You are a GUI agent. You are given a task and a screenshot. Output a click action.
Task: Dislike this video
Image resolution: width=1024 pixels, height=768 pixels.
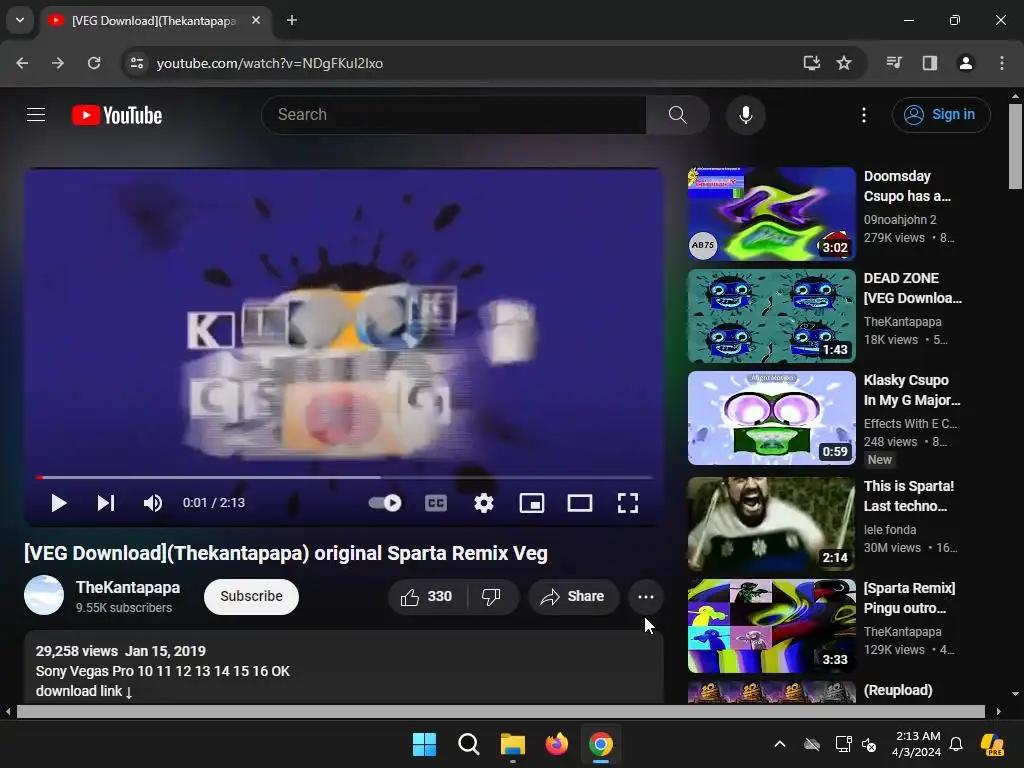point(491,597)
